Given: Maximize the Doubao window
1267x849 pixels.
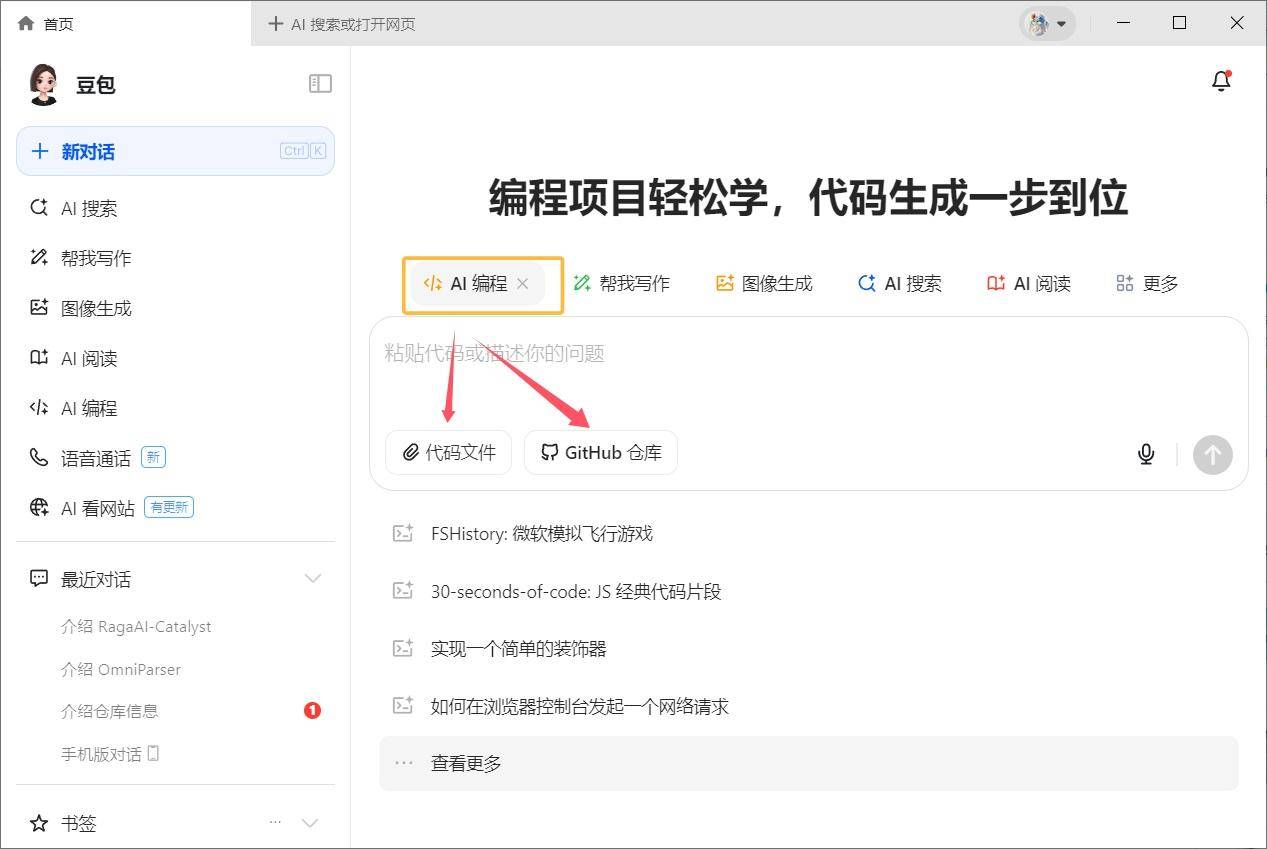Looking at the screenshot, I should click(x=1179, y=23).
